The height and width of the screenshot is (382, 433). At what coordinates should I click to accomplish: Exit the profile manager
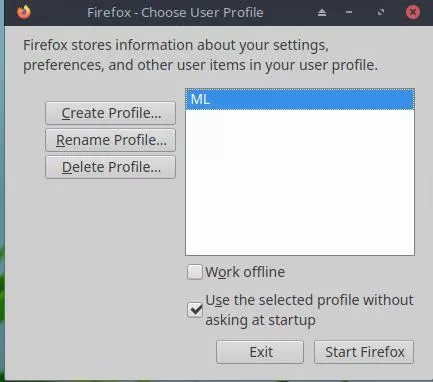260,352
